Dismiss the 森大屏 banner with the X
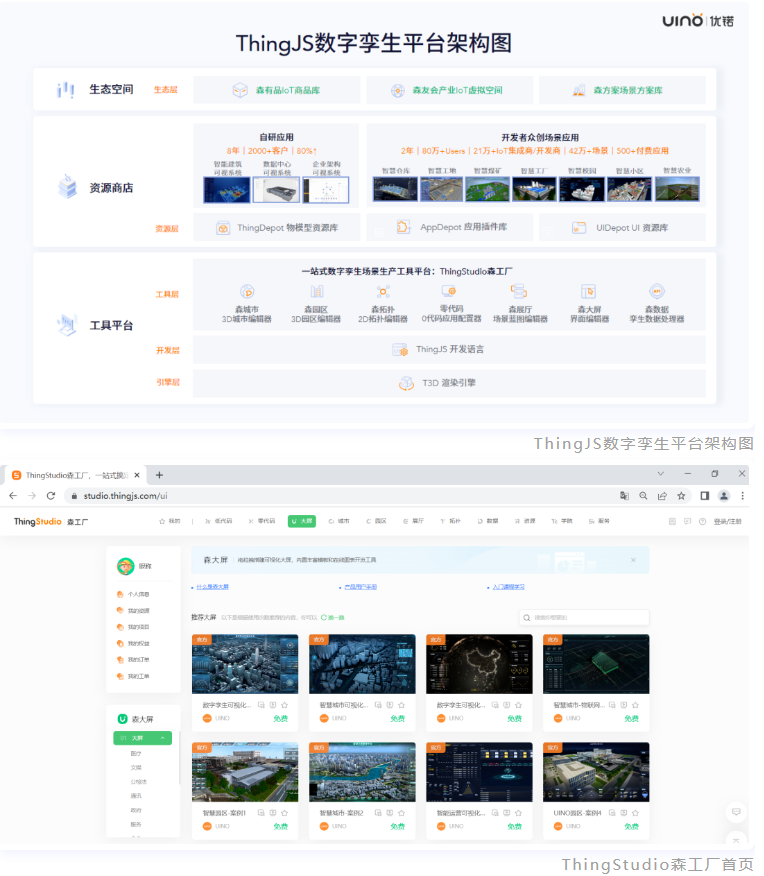Image resolution: width=764 pixels, height=876 pixels. point(633,560)
